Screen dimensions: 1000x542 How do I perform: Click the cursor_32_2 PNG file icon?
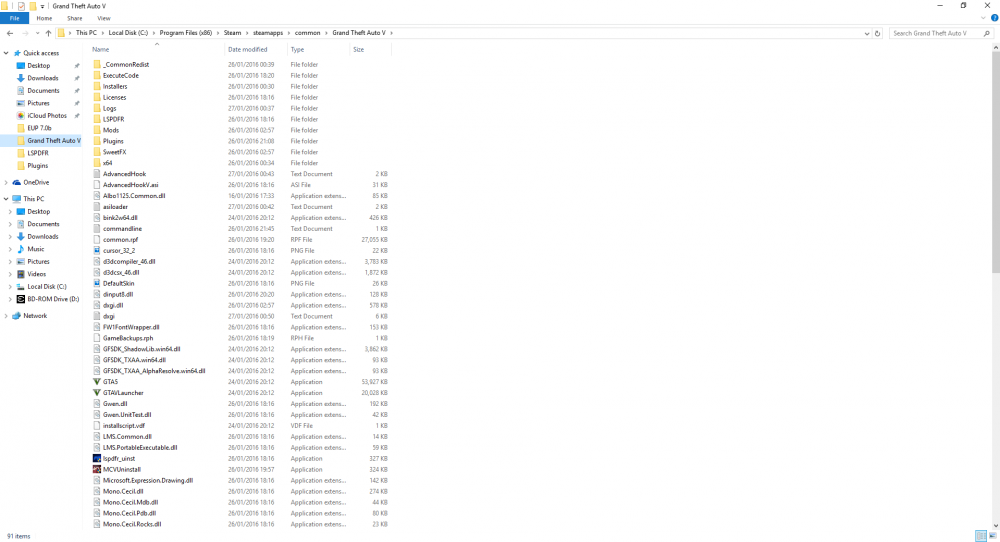tap(97, 251)
